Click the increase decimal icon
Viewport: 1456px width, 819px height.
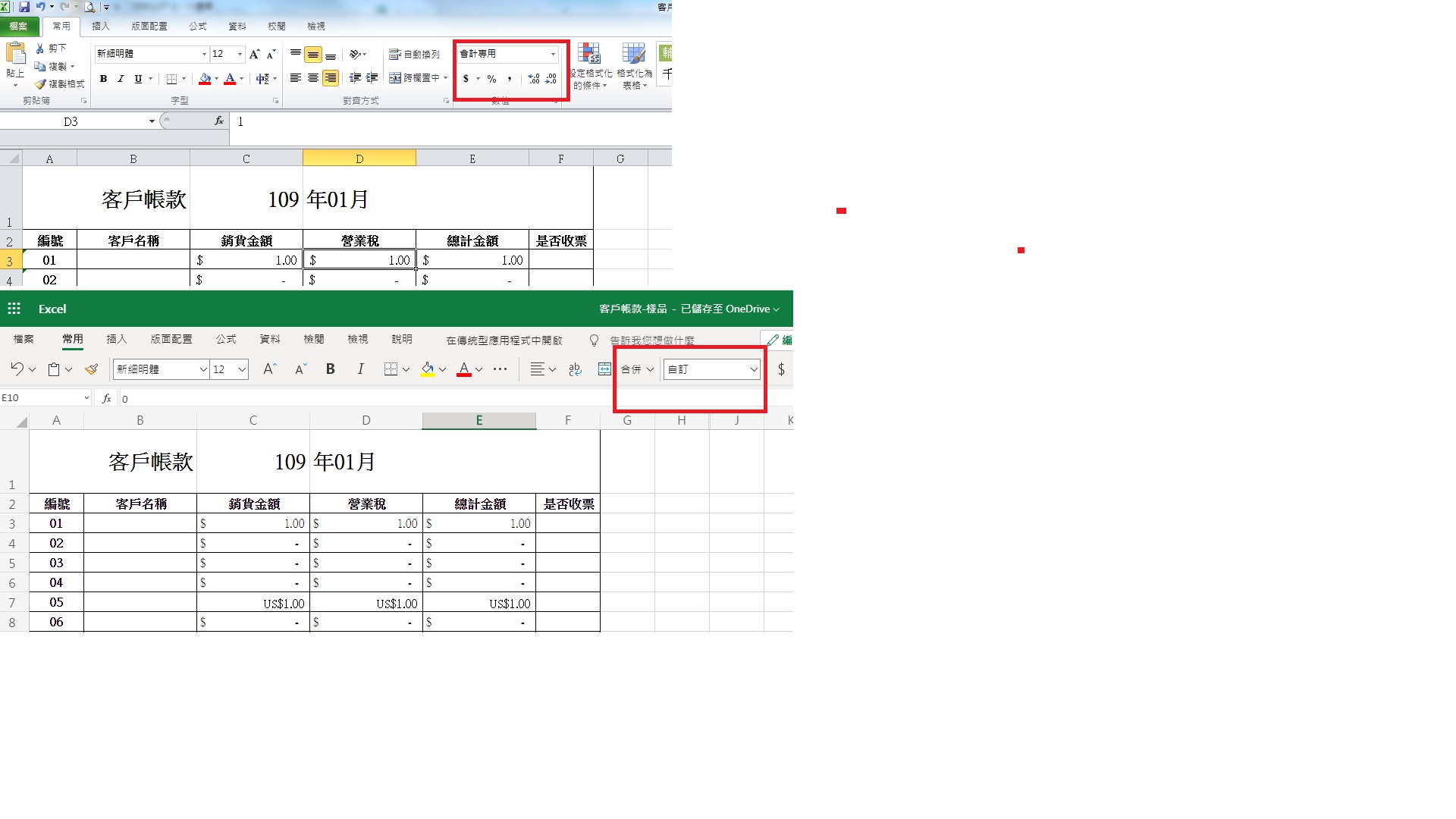tap(532, 78)
